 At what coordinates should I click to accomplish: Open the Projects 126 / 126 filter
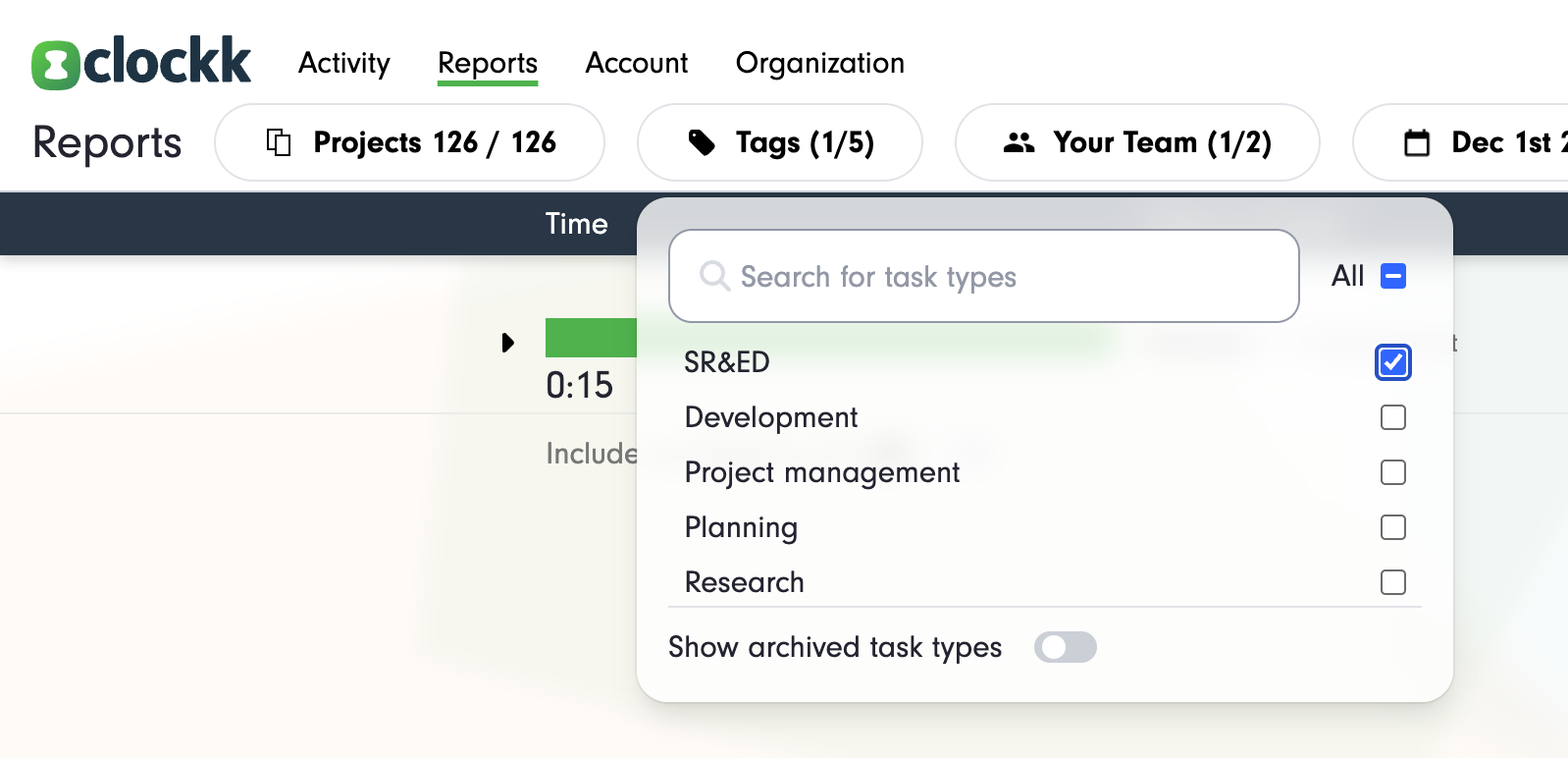click(409, 142)
